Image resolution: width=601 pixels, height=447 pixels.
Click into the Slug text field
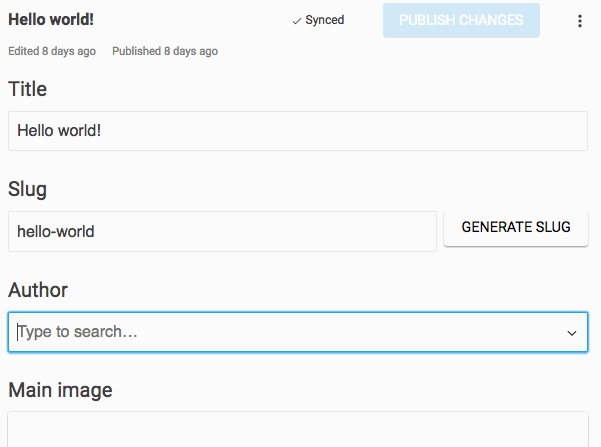[222, 231]
